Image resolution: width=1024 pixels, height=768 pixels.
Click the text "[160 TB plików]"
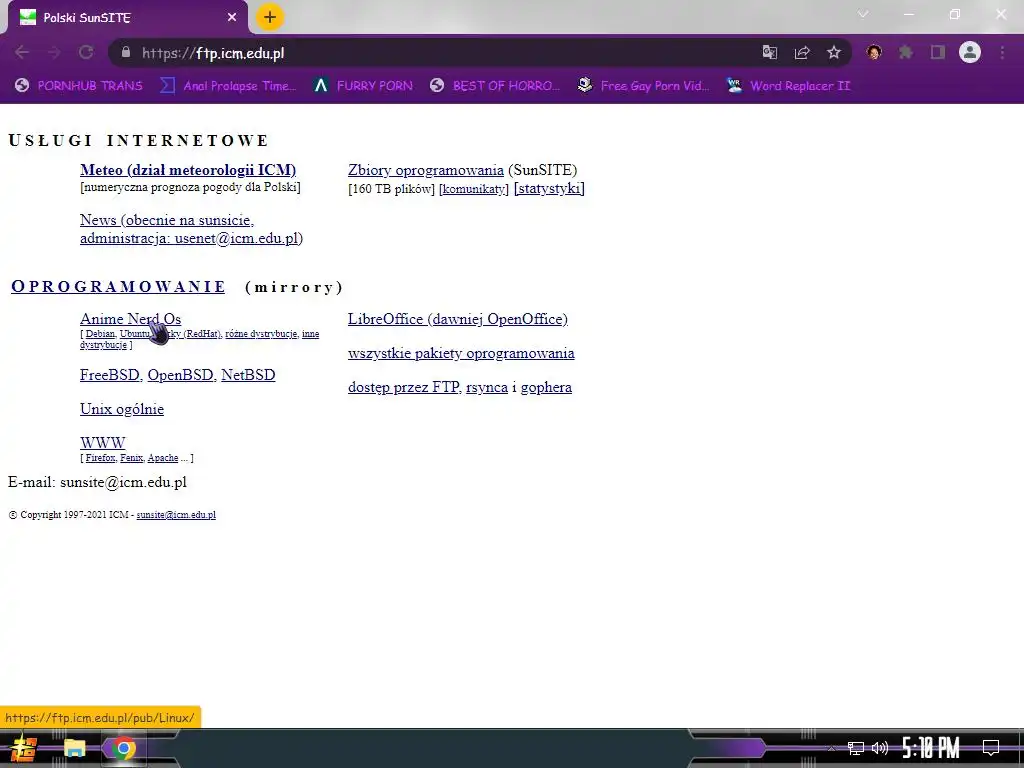coord(391,189)
